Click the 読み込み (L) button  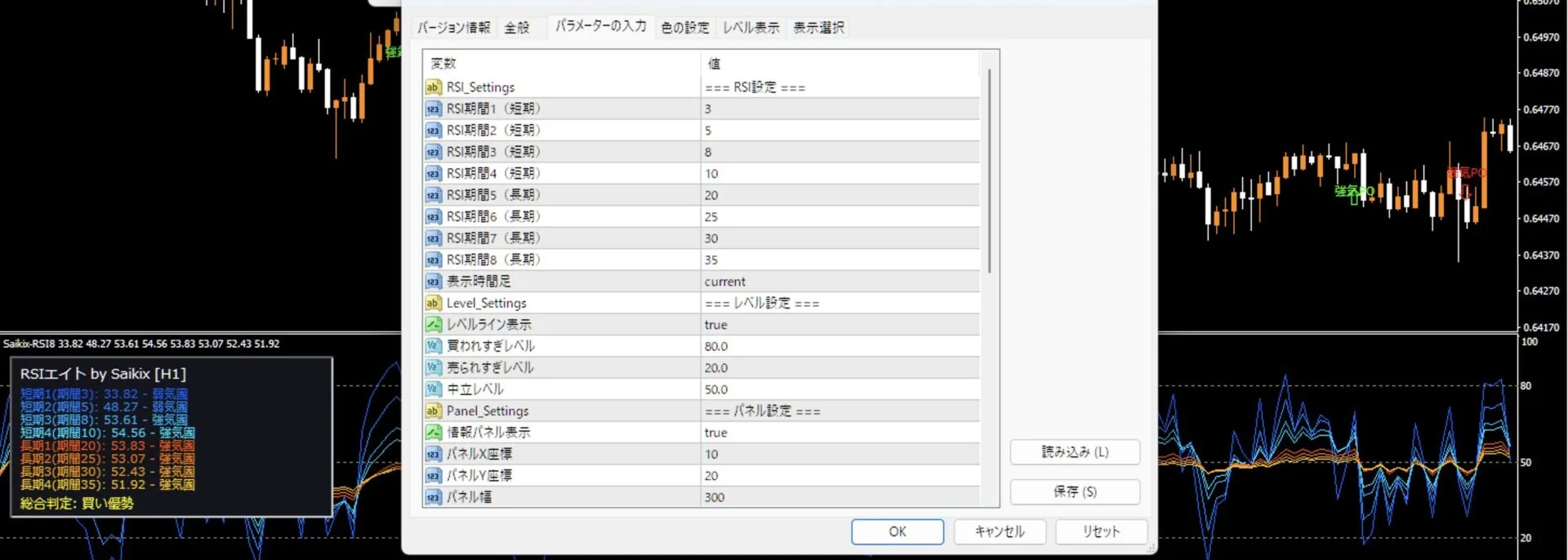pyautogui.click(x=1075, y=452)
